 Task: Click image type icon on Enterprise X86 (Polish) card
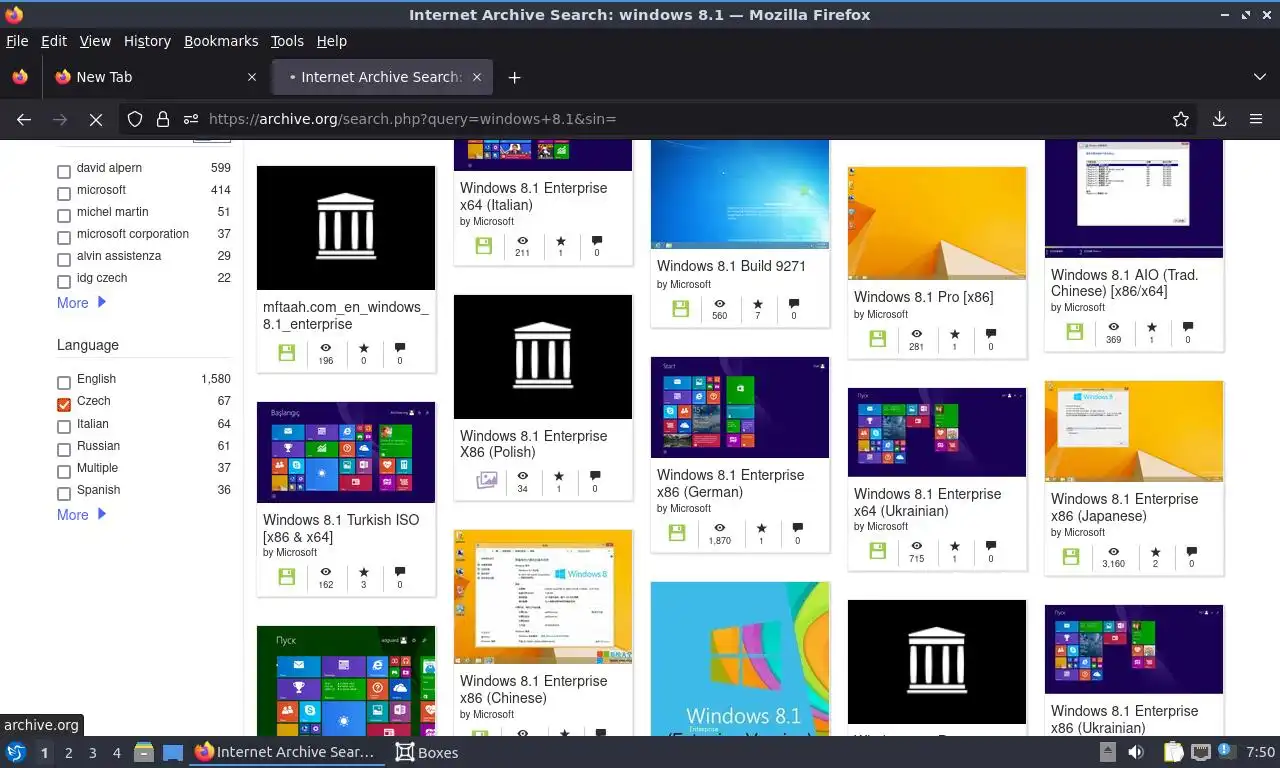487,480
